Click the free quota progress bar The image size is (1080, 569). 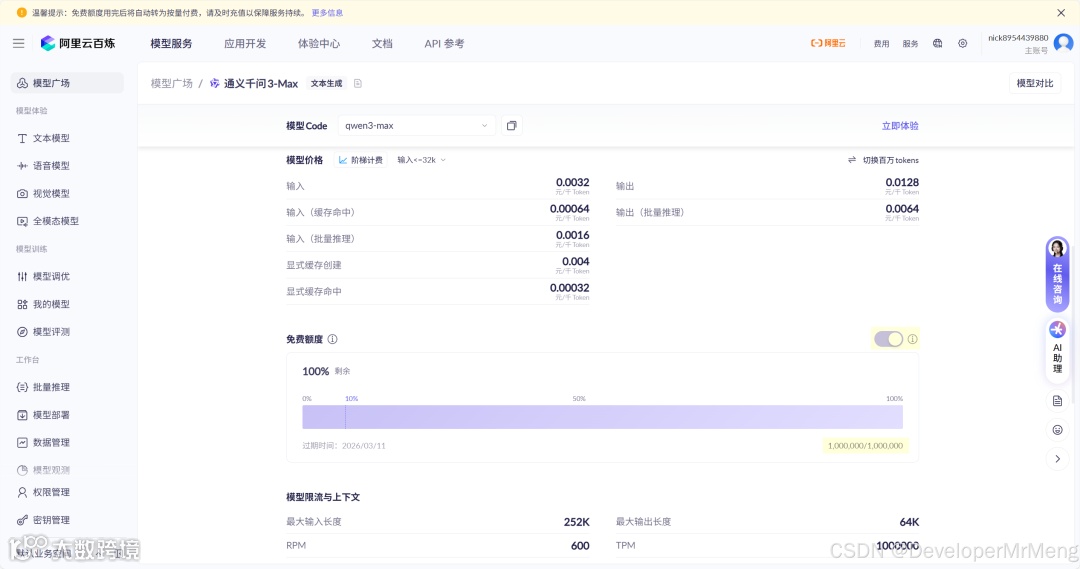tap(603, 417)
